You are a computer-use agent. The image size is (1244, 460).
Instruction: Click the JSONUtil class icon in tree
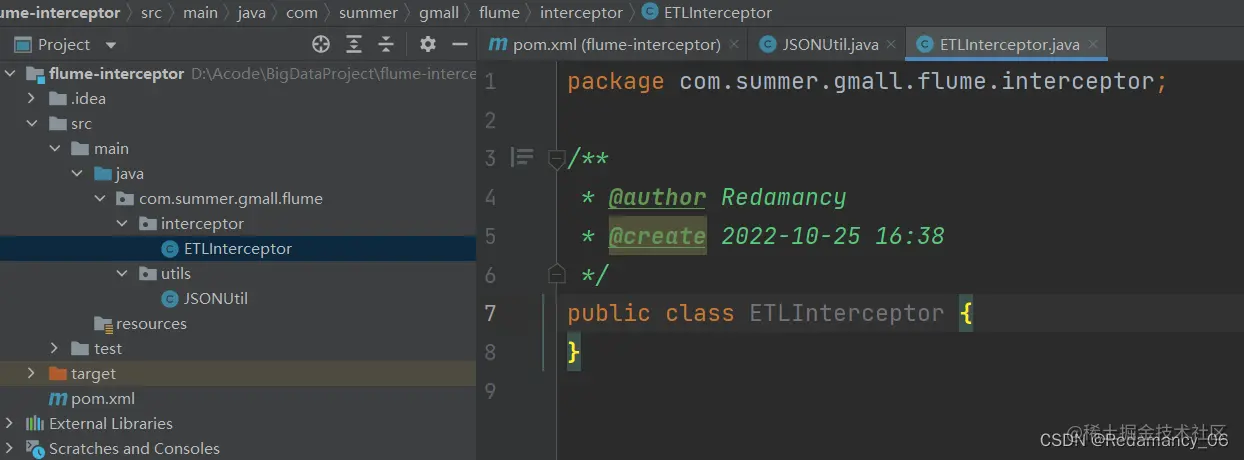click(x=170, y=298)
